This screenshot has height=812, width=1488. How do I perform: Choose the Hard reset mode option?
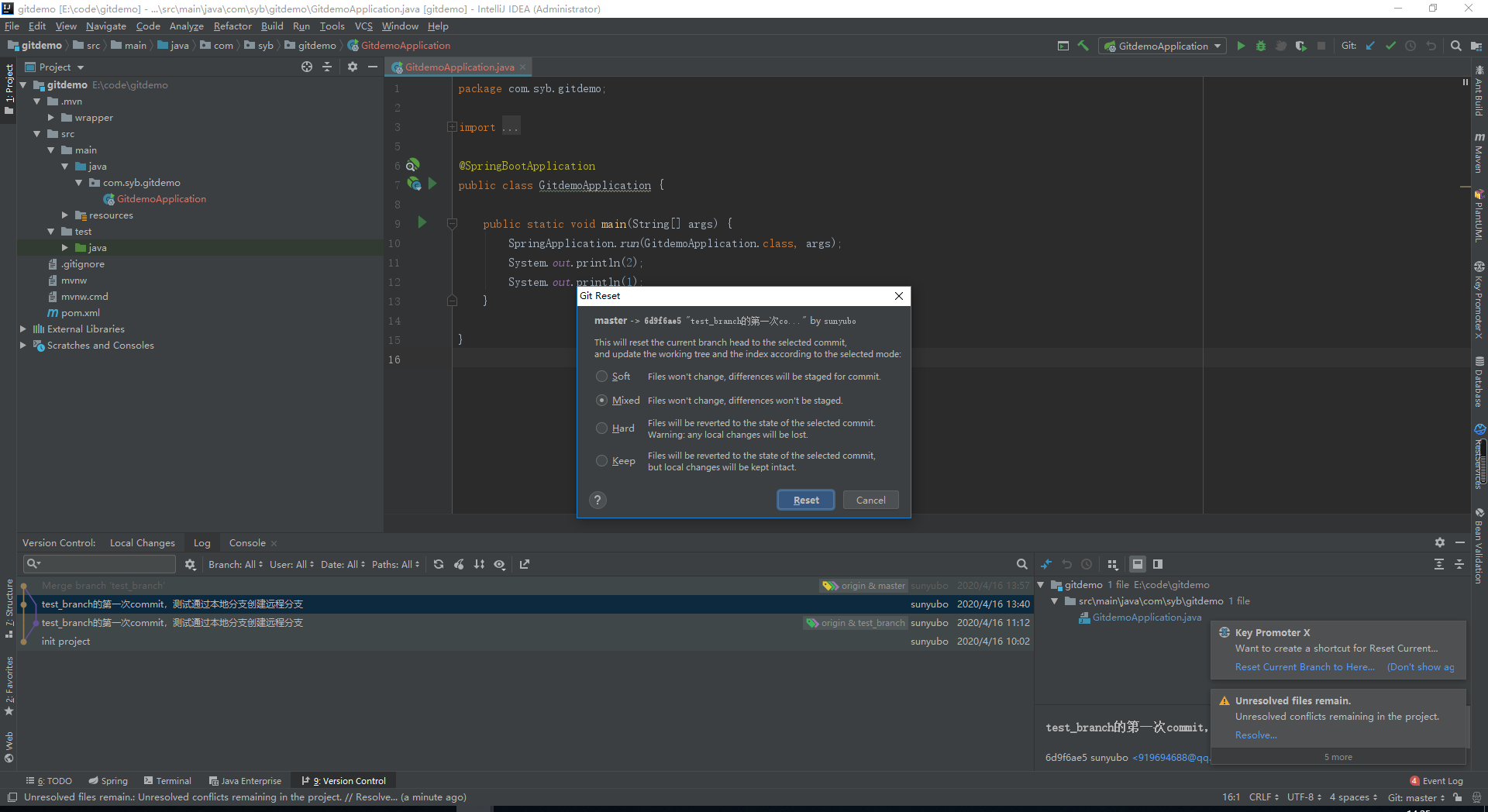(x=601, y=428)
